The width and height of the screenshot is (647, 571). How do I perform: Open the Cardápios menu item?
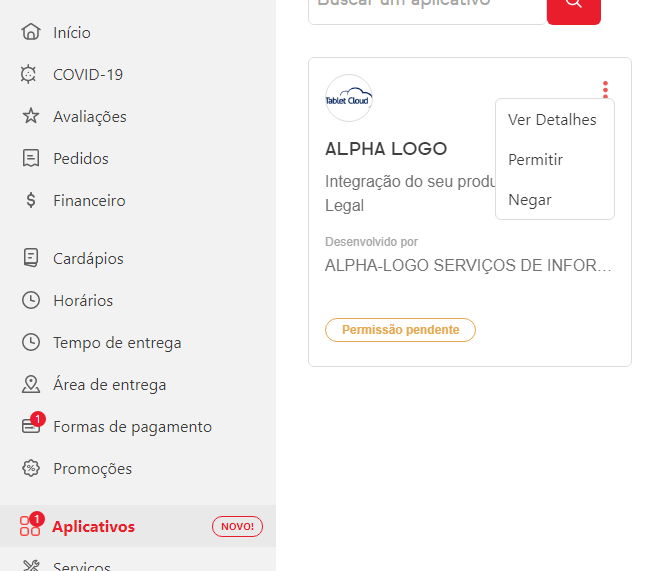coord(88,259)
